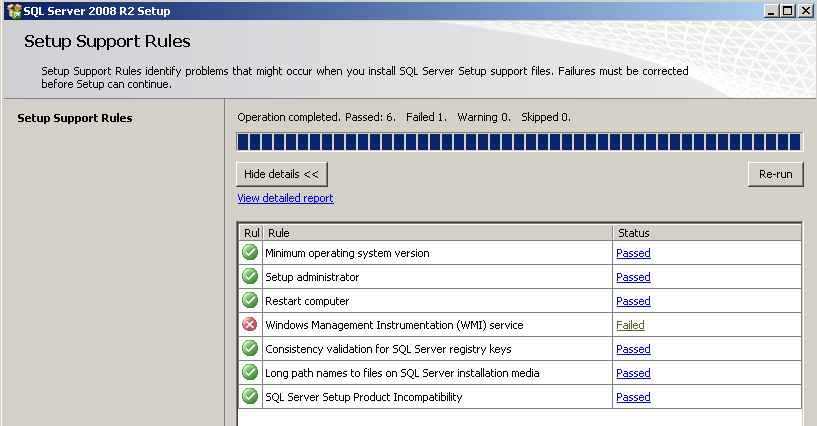Minimize the SQL Server Setup window
The height and width of the screenshot is (426, 817).
pos(772,10)
